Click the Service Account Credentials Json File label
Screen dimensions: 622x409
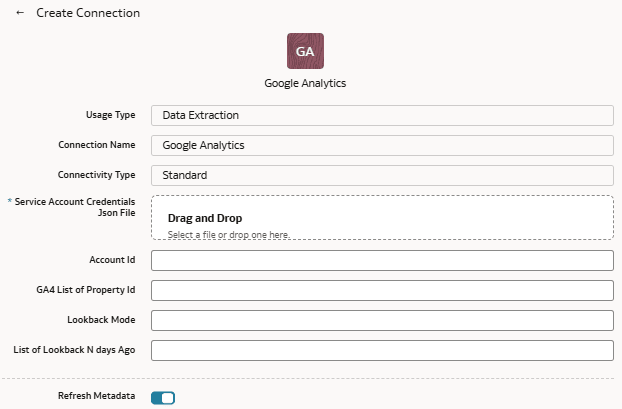[75, 207]
